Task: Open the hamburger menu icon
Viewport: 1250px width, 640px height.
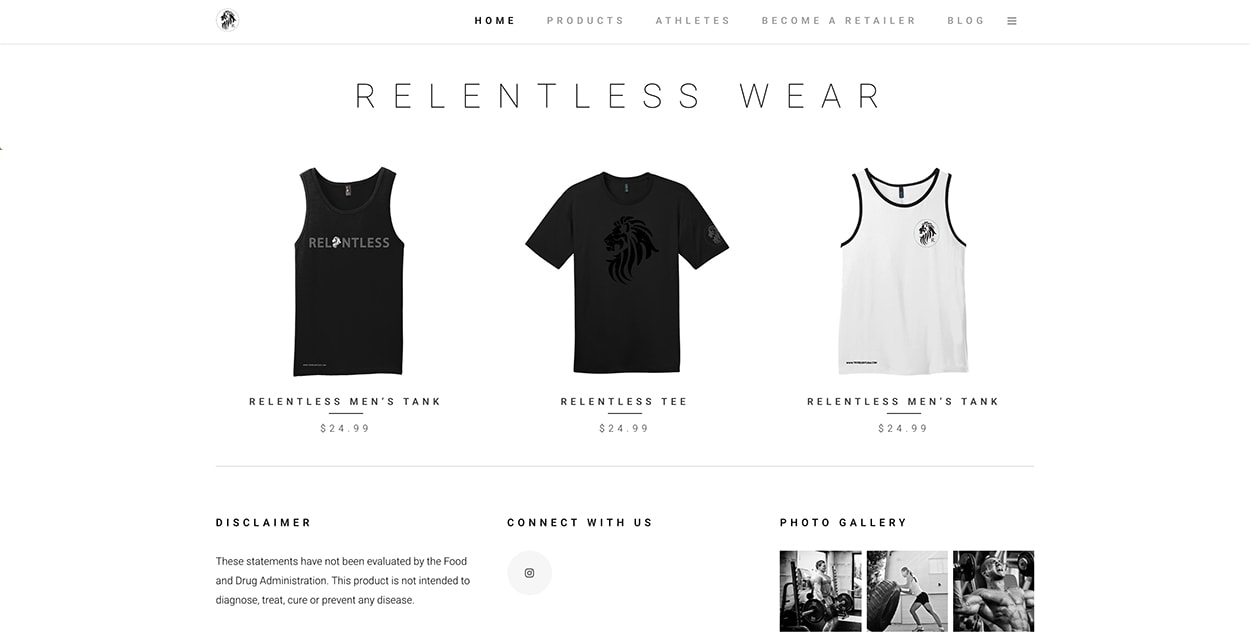Action: tap(1012, 21)
